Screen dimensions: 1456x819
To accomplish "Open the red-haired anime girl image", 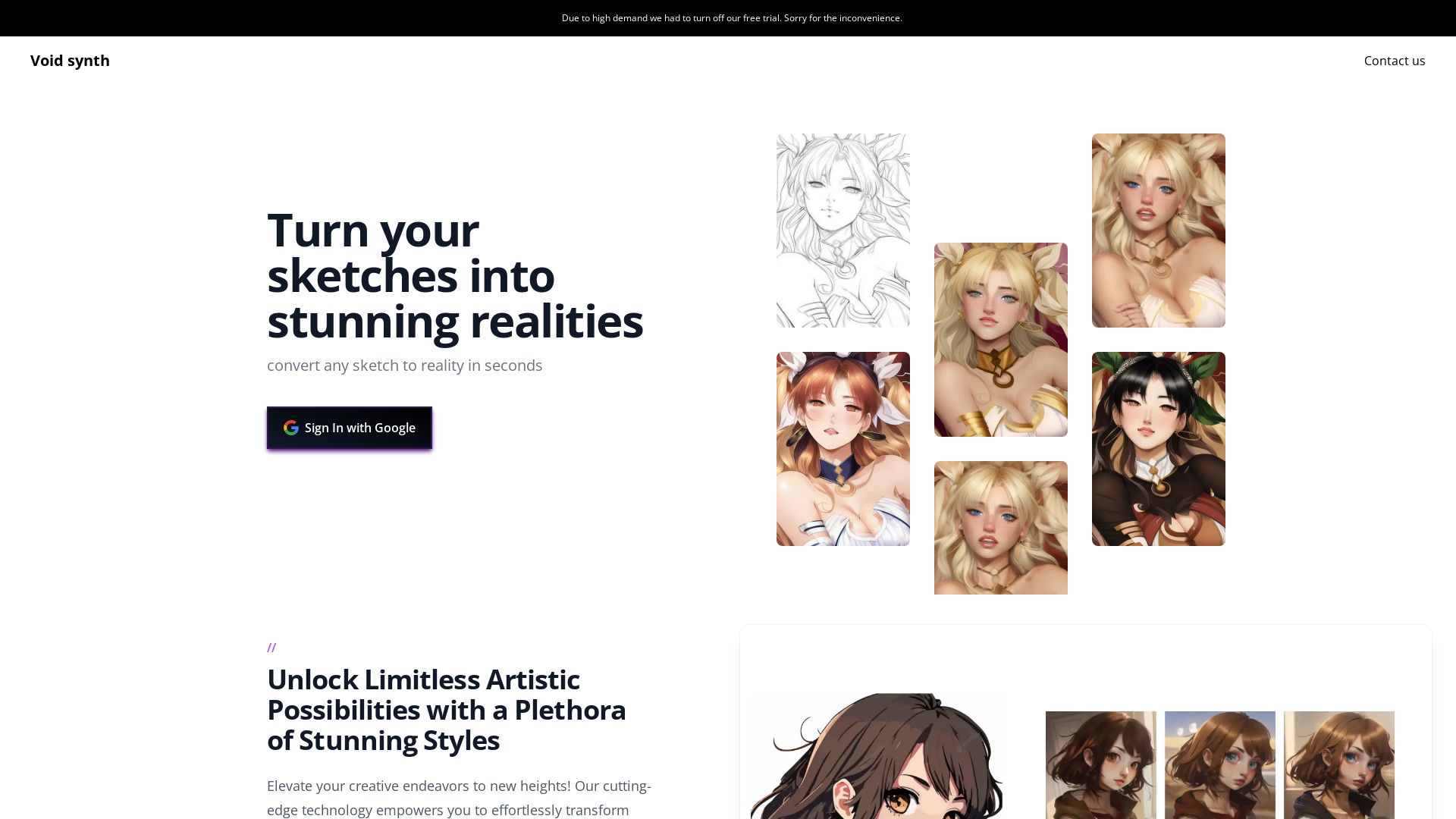I will [843, 449].
